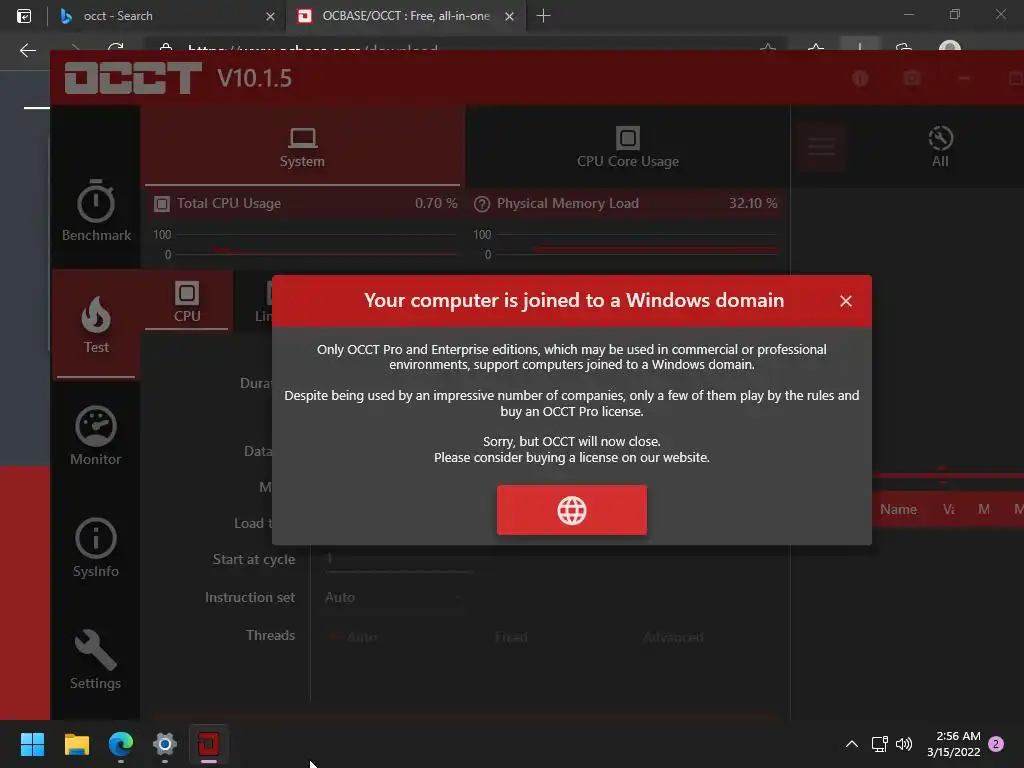Click the 0.70 % CPU usage value
This screenshot has height=768, width=1024.
pos(436,203)
